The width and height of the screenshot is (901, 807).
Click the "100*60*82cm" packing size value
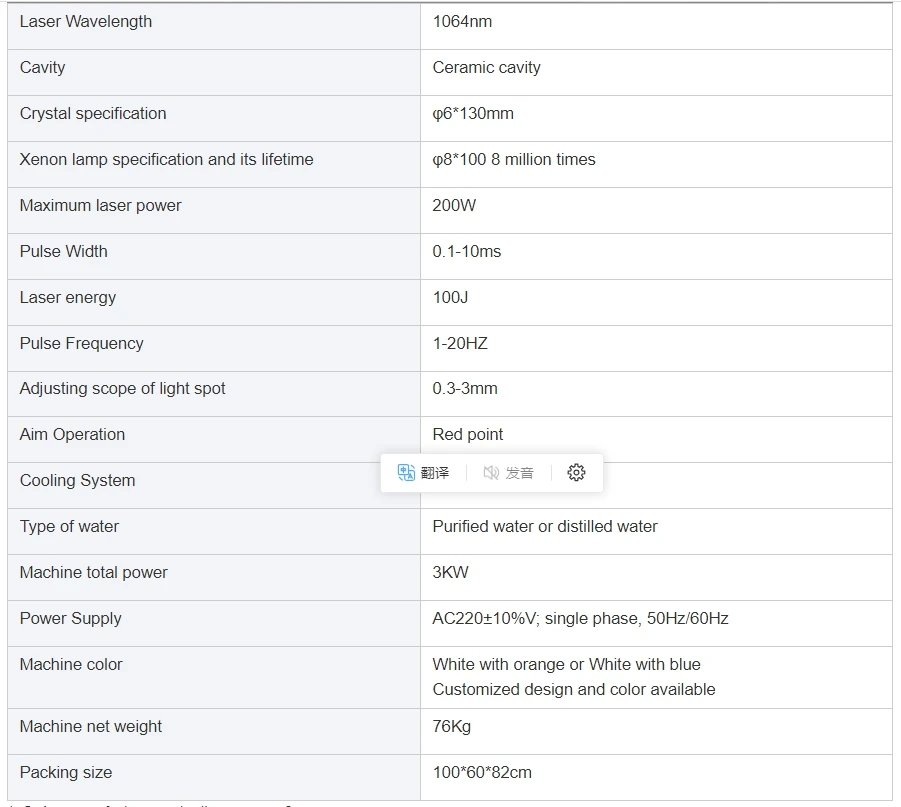point(482,773)
